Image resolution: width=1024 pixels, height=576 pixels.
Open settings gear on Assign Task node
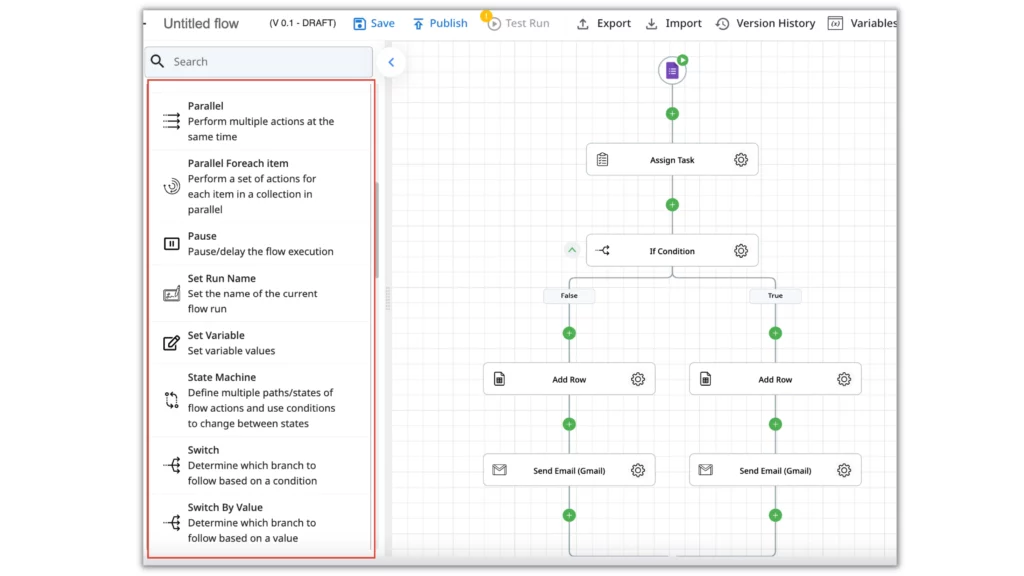pyautogui.click(x=741, y=160)
